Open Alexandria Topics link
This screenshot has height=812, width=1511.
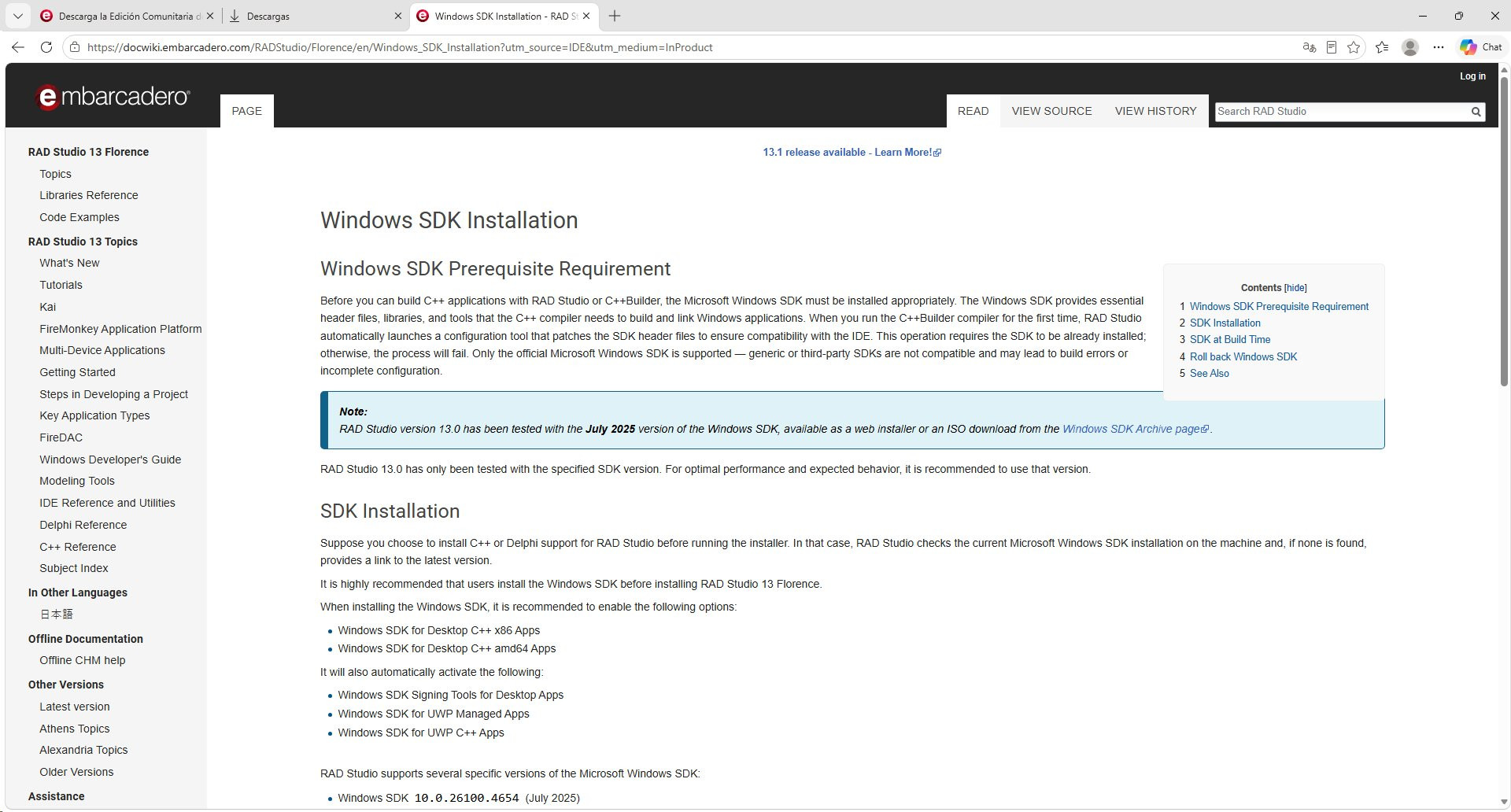tap(83, 750)
